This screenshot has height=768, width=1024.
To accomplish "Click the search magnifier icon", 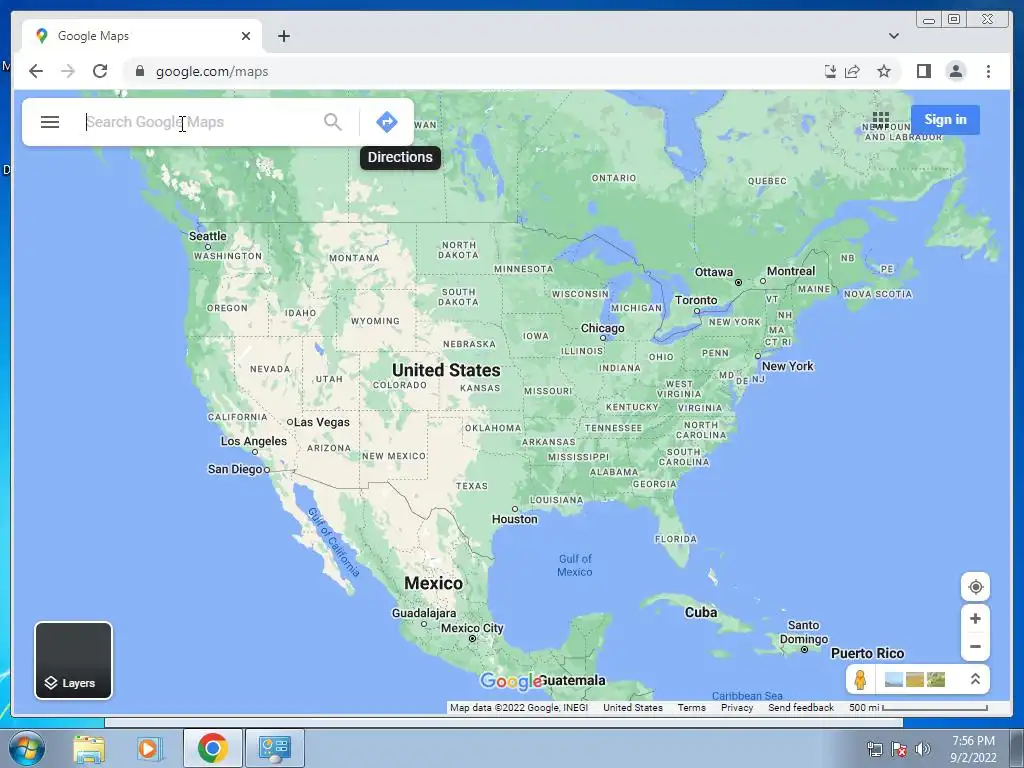I will tap(332, 122).
